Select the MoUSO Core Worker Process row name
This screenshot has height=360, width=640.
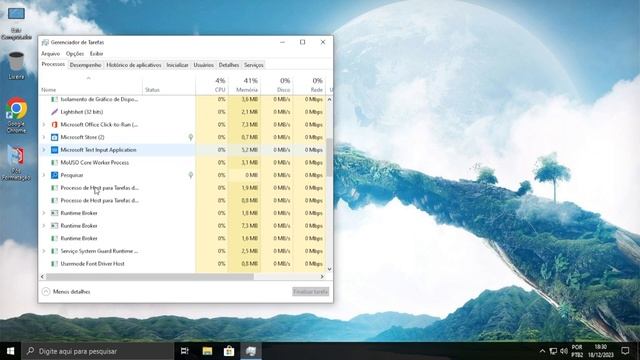(x=95, y=162)
